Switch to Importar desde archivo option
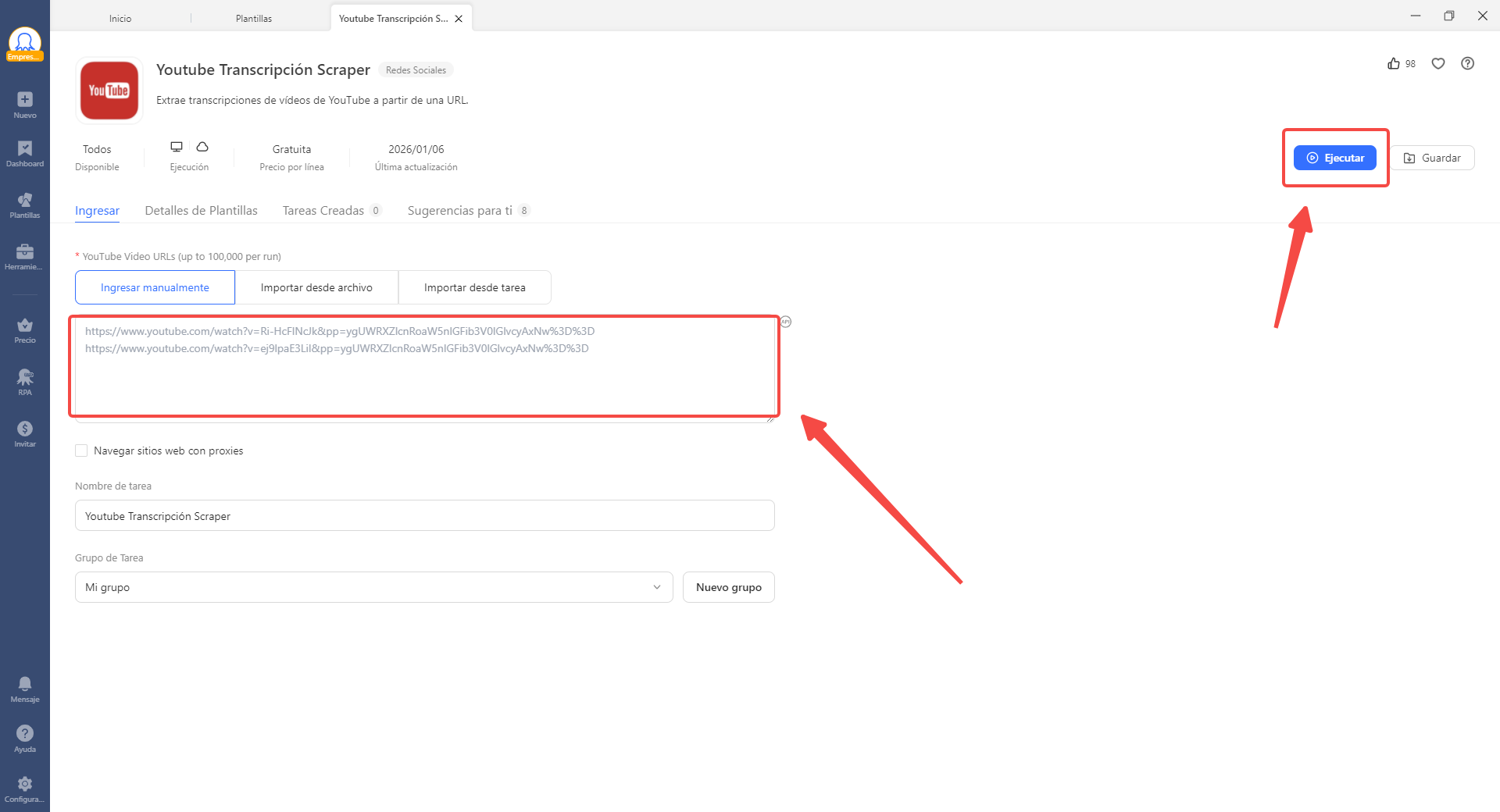This screenshot has height=812, width=1500. 316,287
